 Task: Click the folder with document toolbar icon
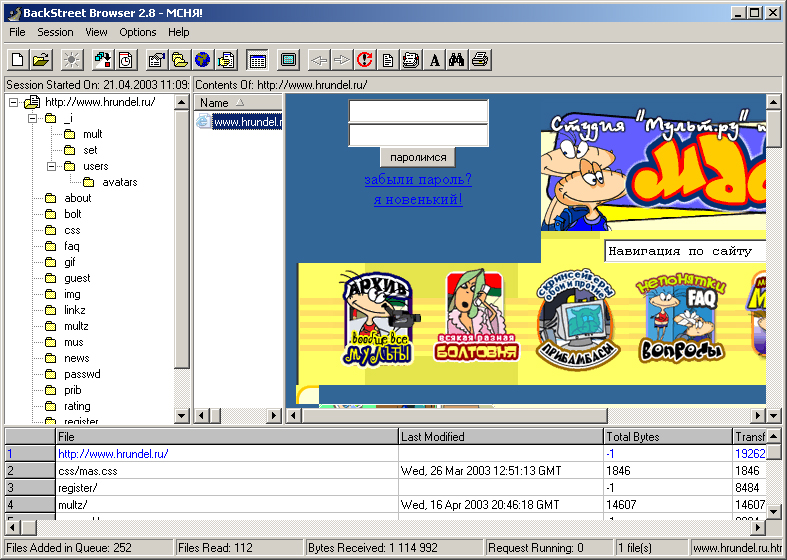click(226, 60)
